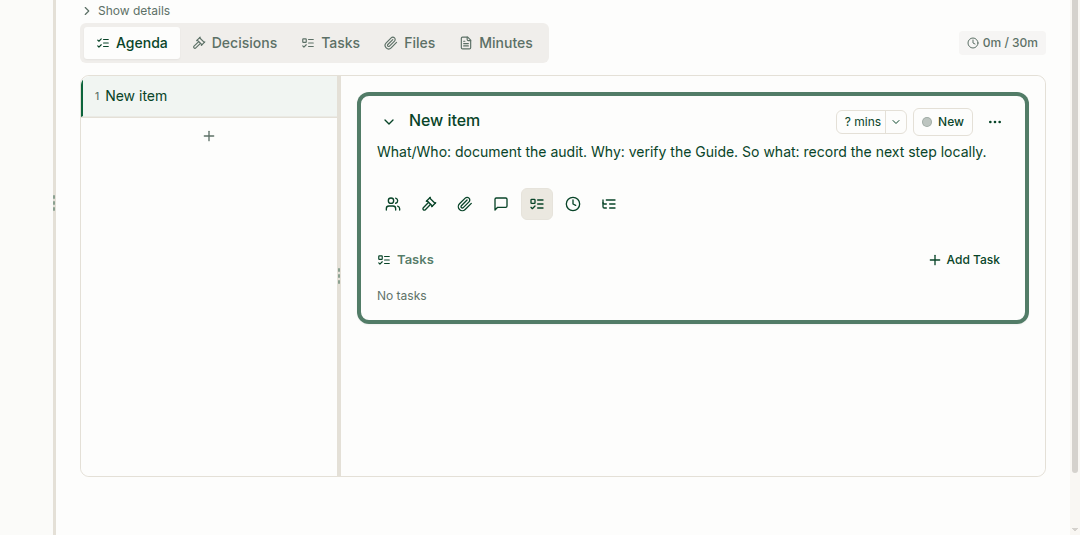This screenshot has width=1080, height=535.
Task: Click the New item title heading
Action: (444, 120)
